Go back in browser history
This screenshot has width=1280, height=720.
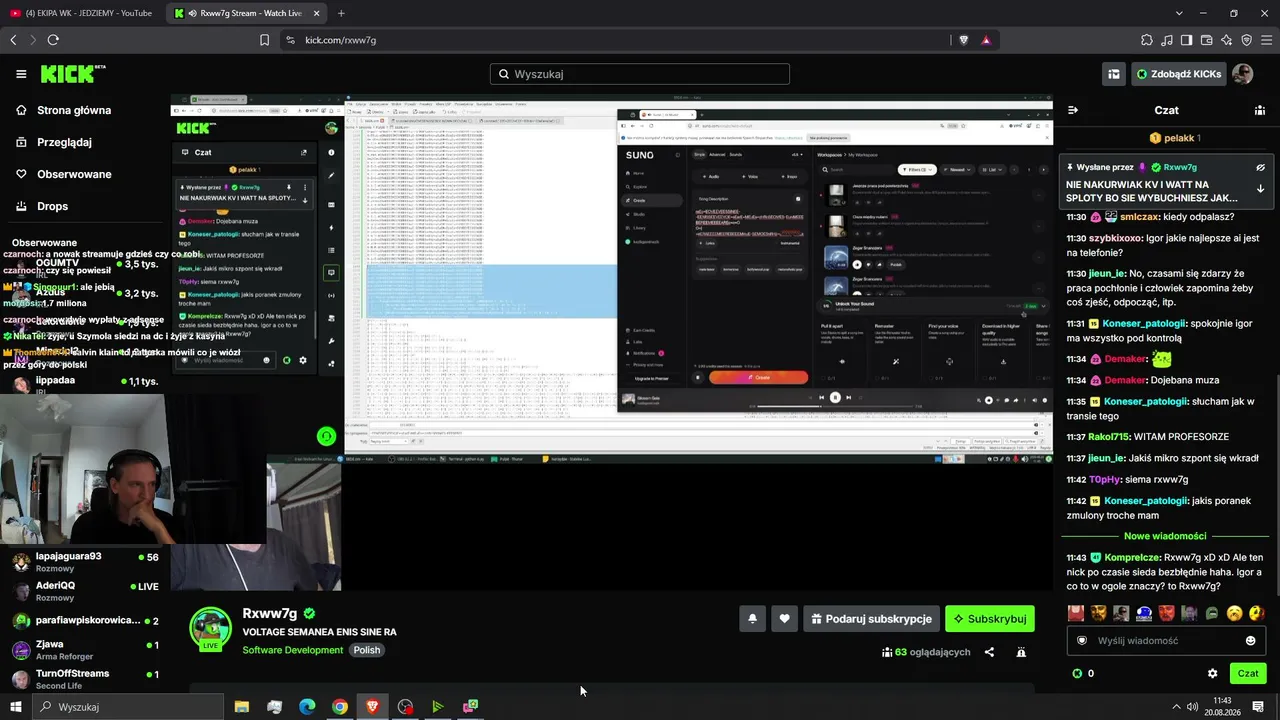13,40
